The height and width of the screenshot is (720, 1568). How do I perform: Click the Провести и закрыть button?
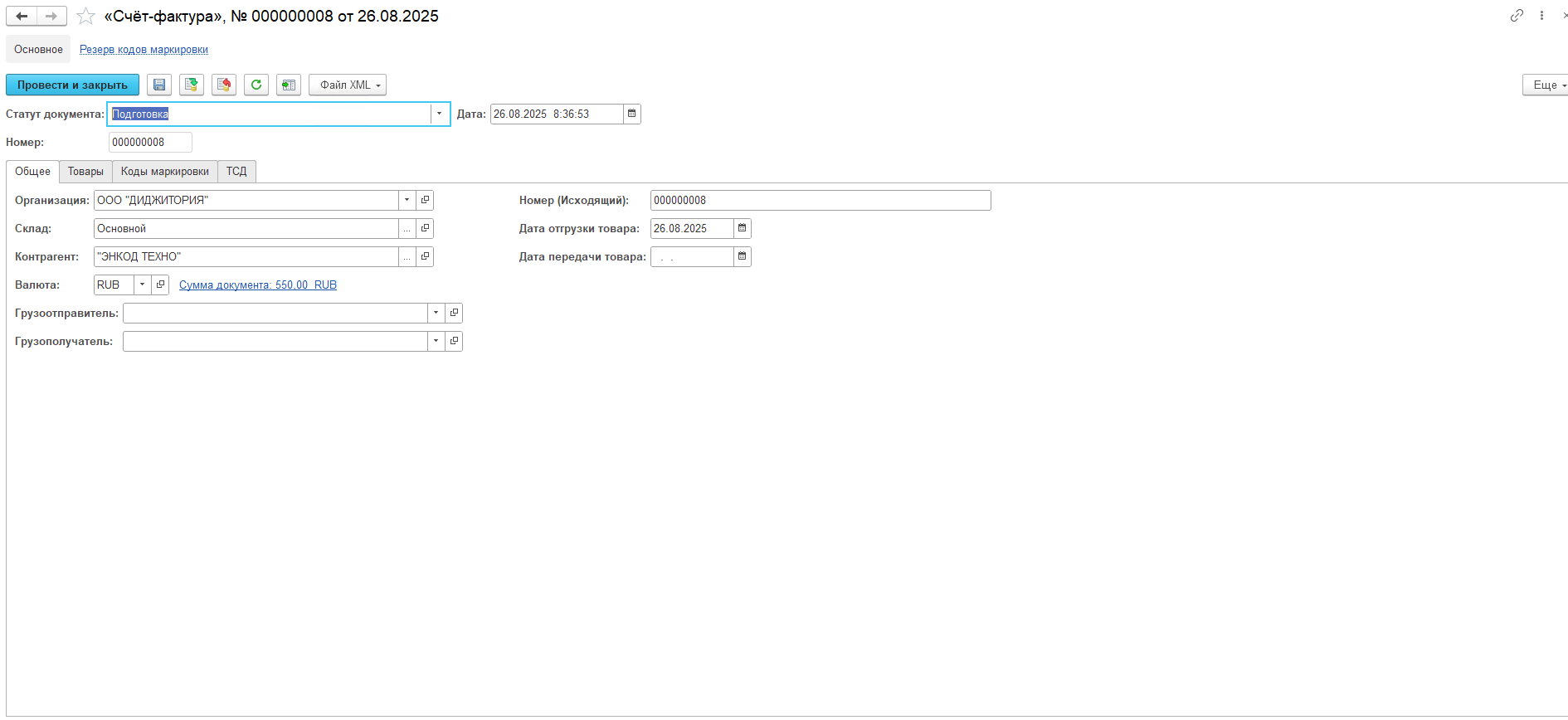(72, 85)
